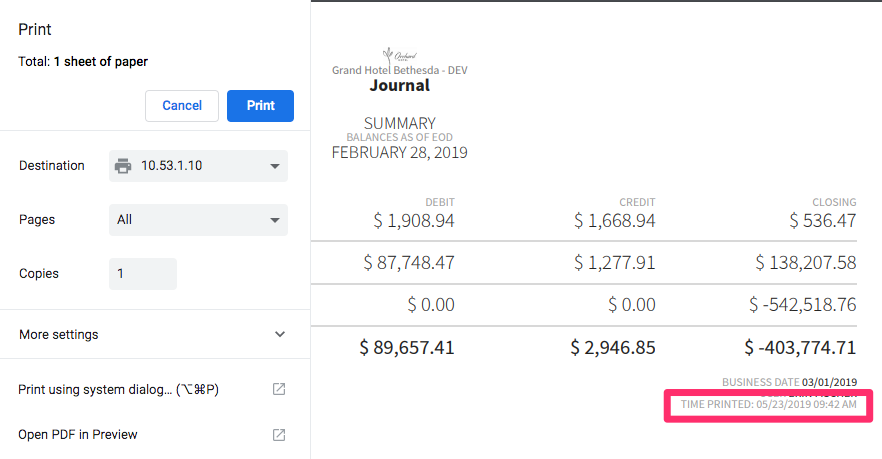This screenshot has width=882, height=459.
Task: Click the Orchard hotel logo in preview
Action: coord(399,55)
